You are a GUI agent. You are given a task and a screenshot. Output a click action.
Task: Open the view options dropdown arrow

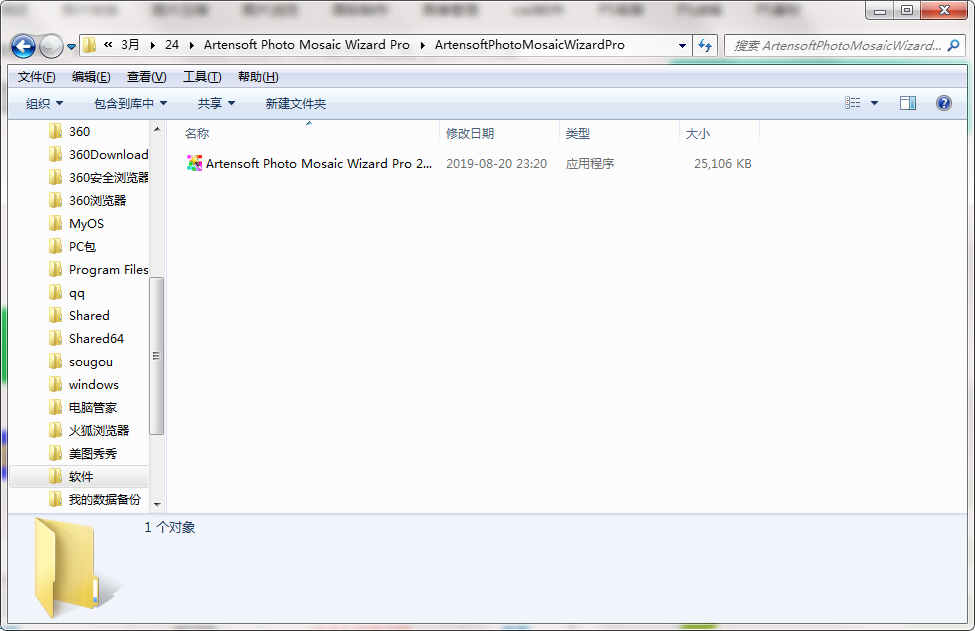(x=874, y=103)
